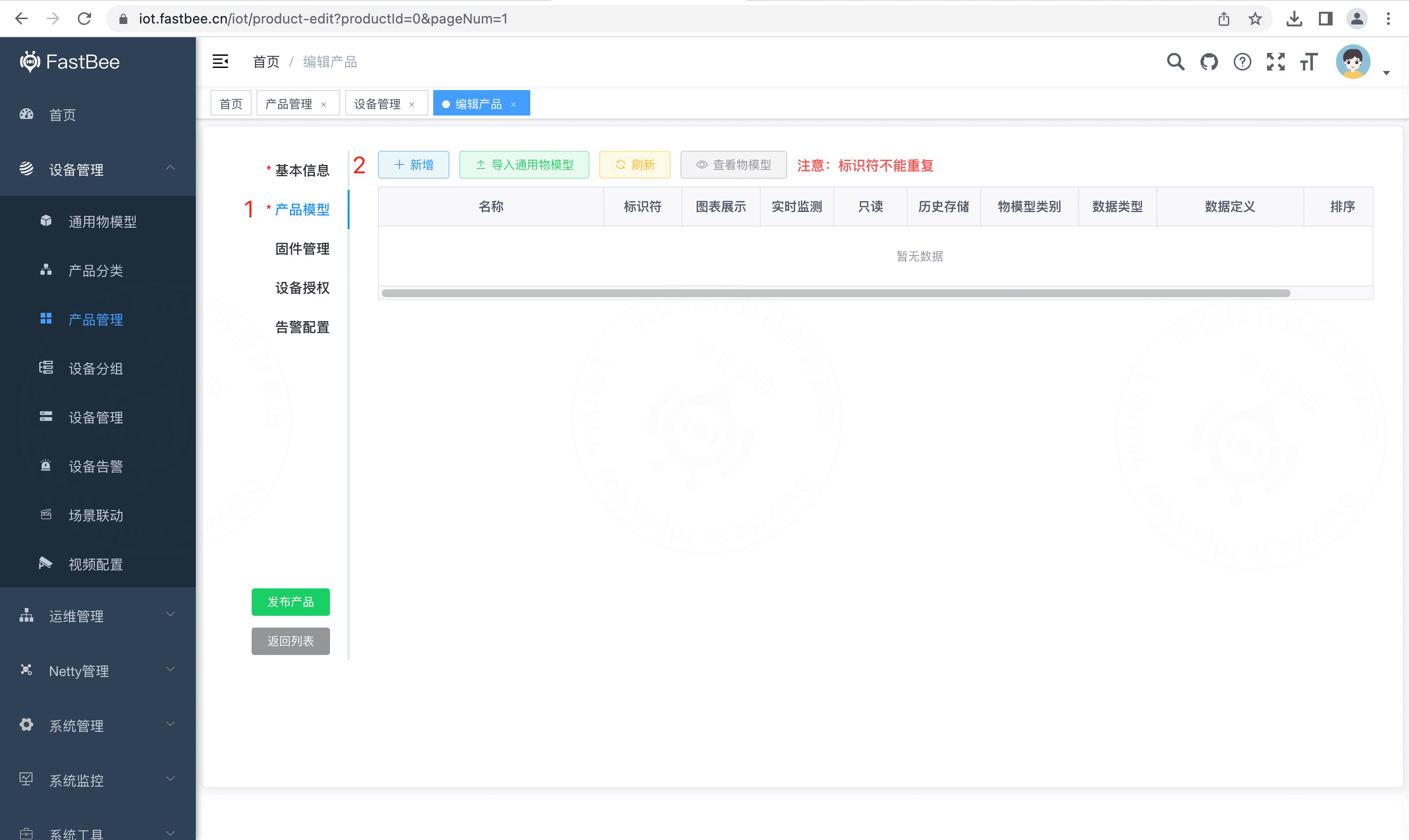
Task: Click the 物模型类别 column header
Action: [x=1029, y=207]
